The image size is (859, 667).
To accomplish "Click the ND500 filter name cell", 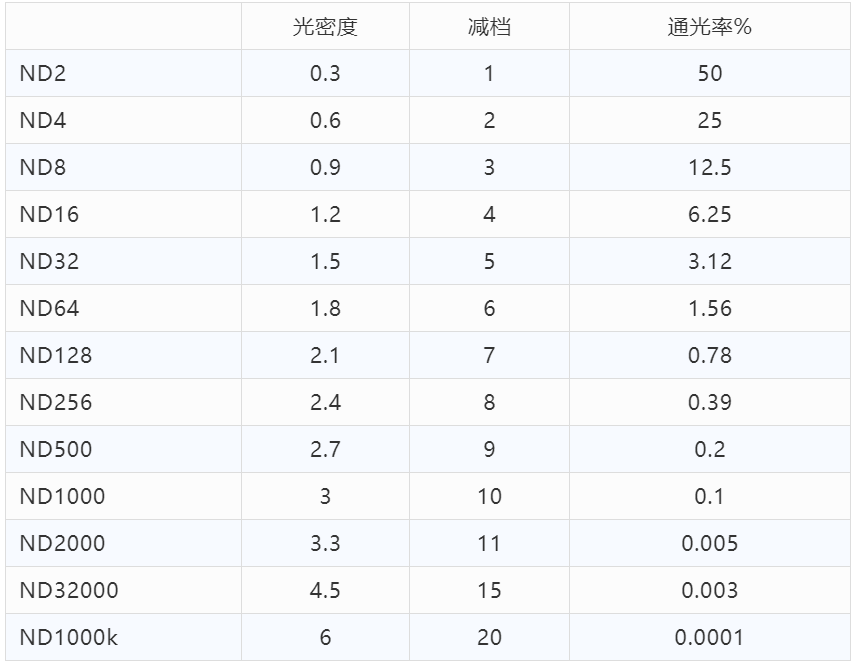I will [x=55, y=450].
